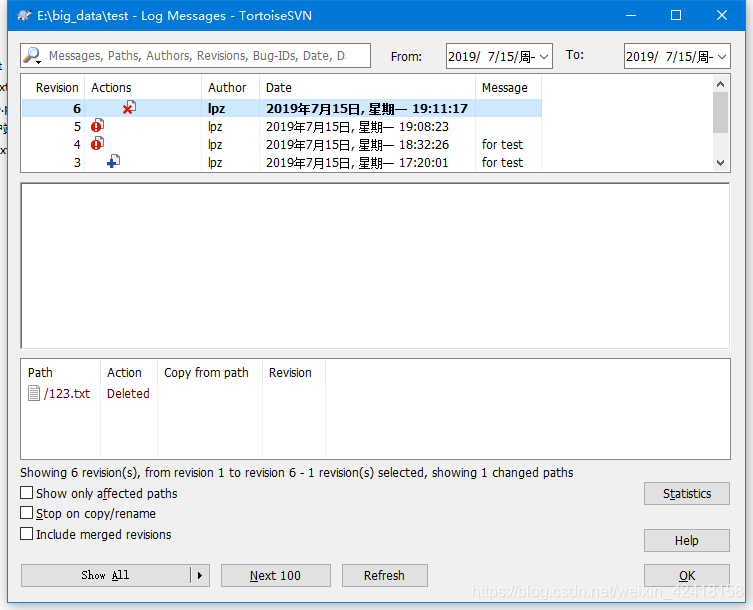Click the 'Deleted' action text
This screenshot has height=610, width=753.
pyautogui.click(x=128, y=393)
